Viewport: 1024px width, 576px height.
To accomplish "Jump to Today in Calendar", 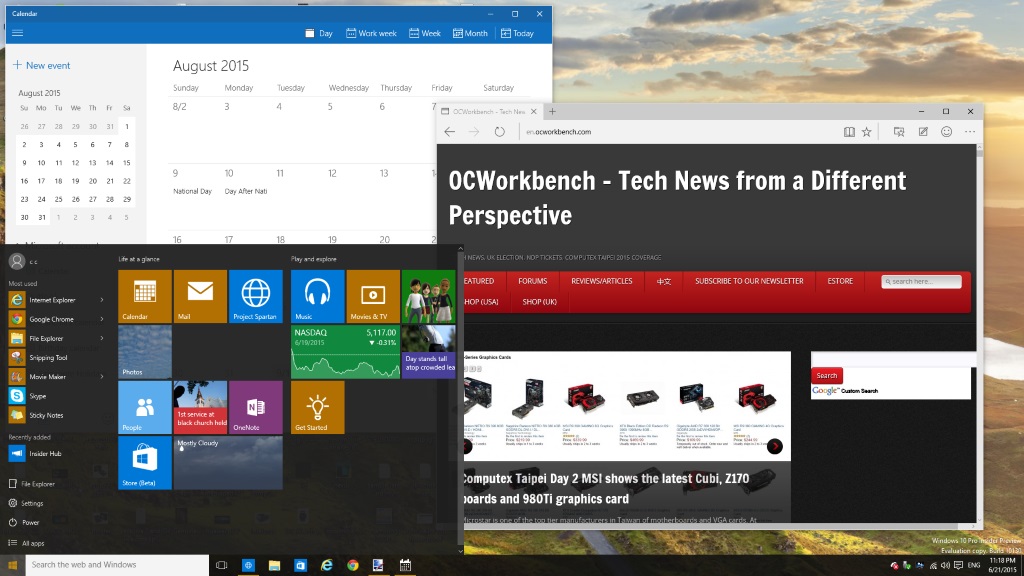I will [x=517, y=33].
